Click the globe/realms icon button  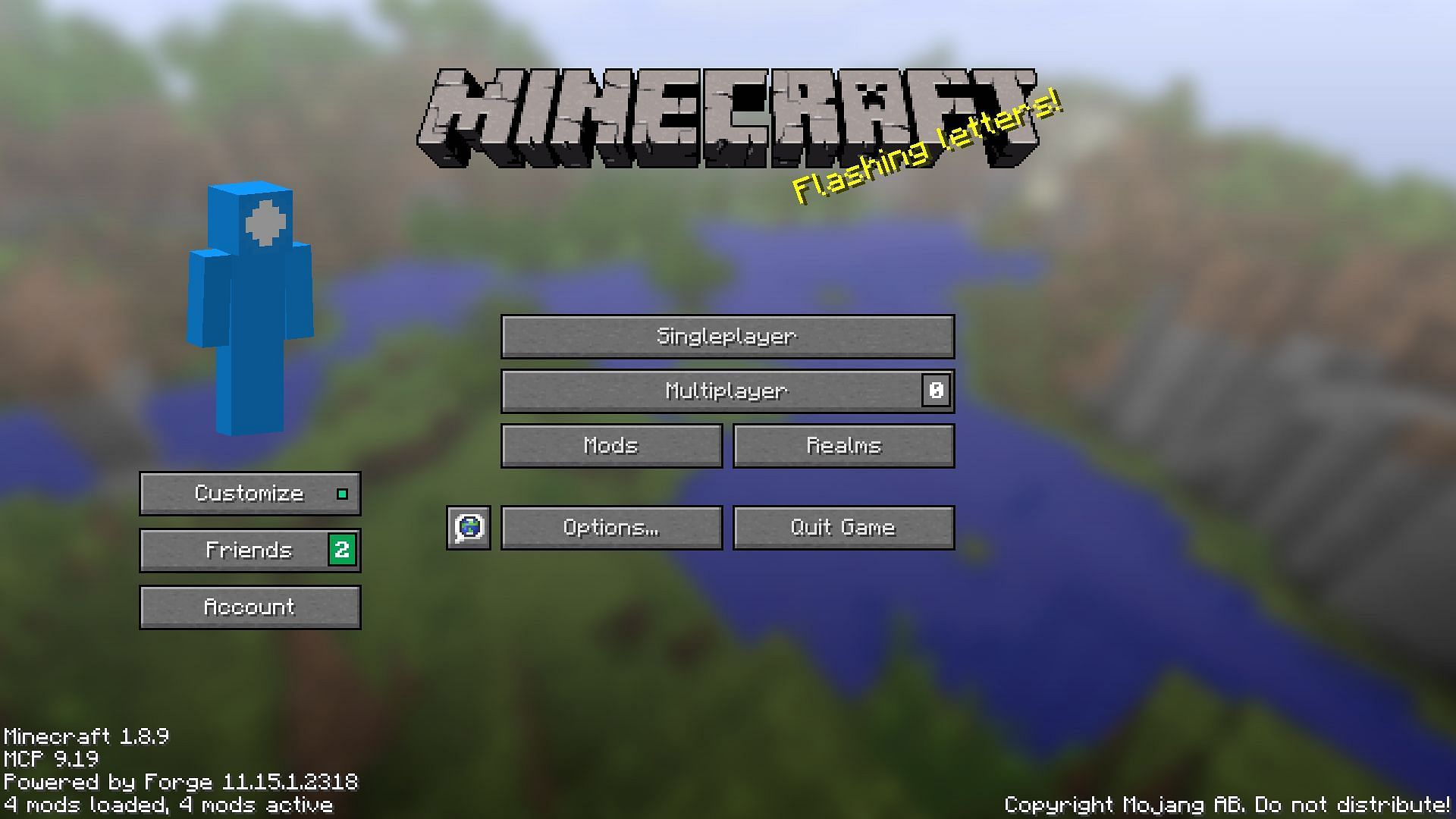468,527
